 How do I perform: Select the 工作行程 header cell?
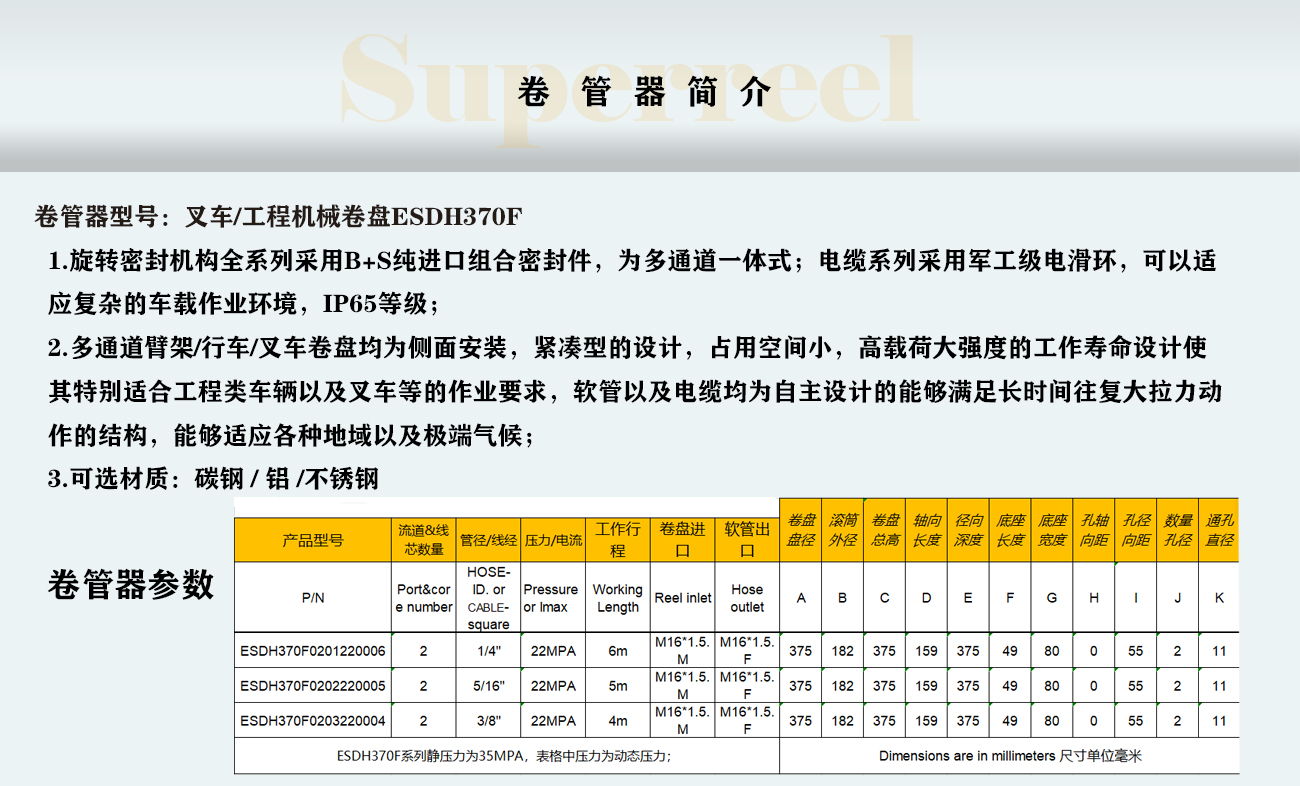[x=617, y=540]
